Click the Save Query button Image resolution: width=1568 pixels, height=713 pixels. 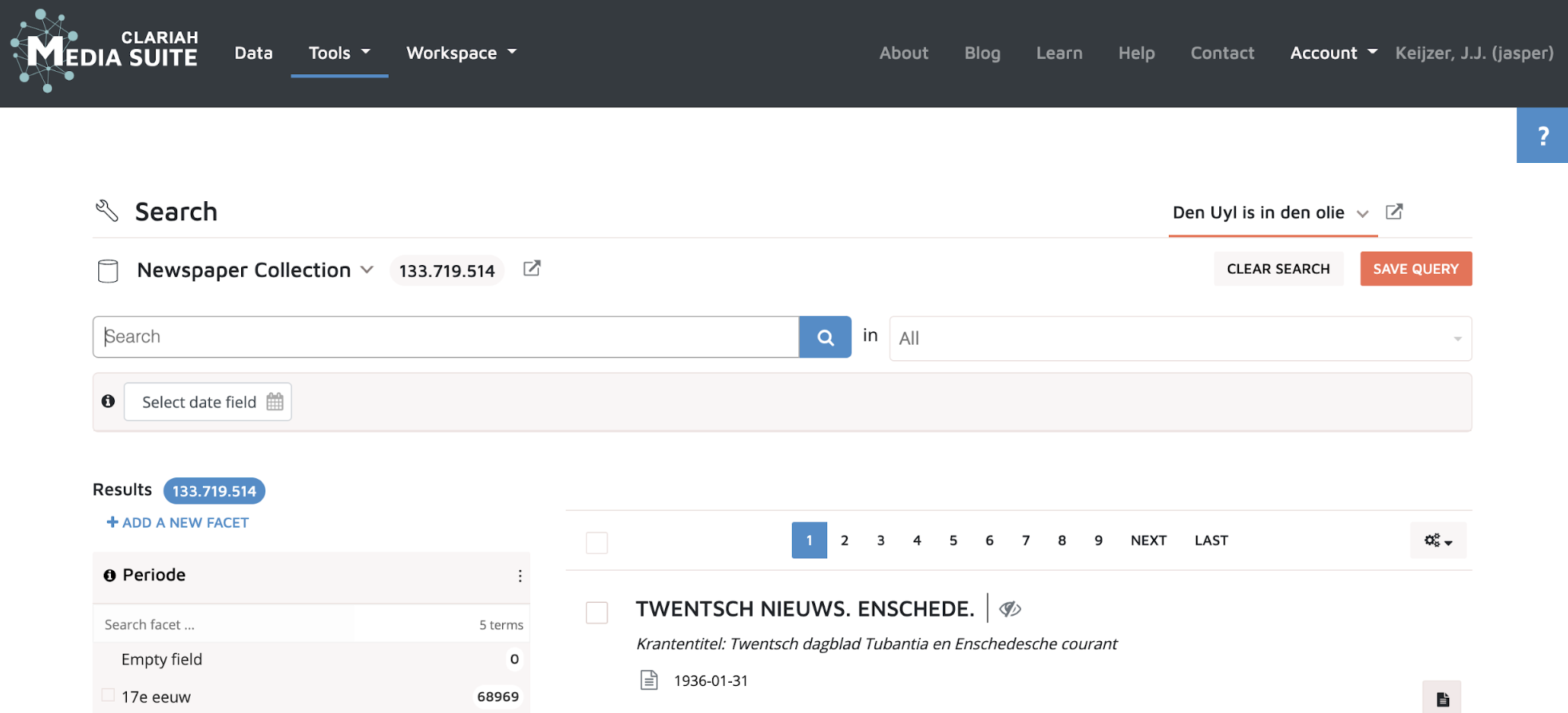coord(1416,269)
